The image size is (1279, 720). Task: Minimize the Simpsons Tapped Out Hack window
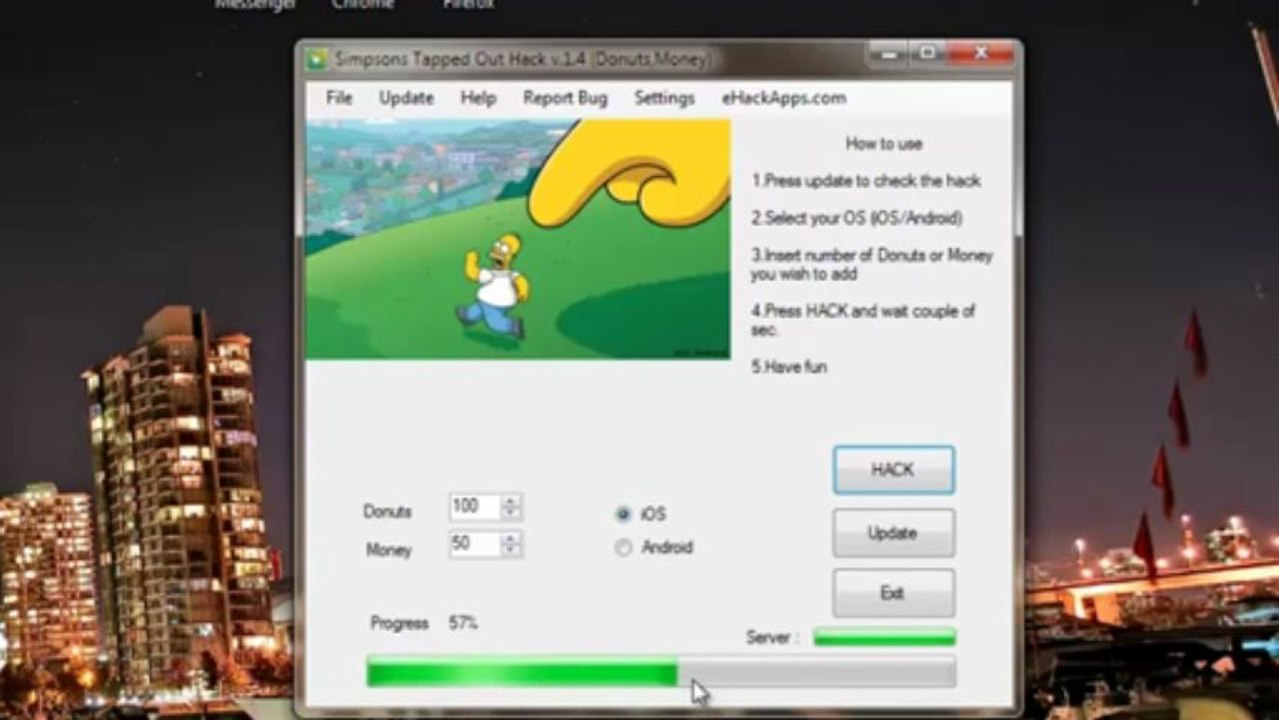[x=886, y=52]
